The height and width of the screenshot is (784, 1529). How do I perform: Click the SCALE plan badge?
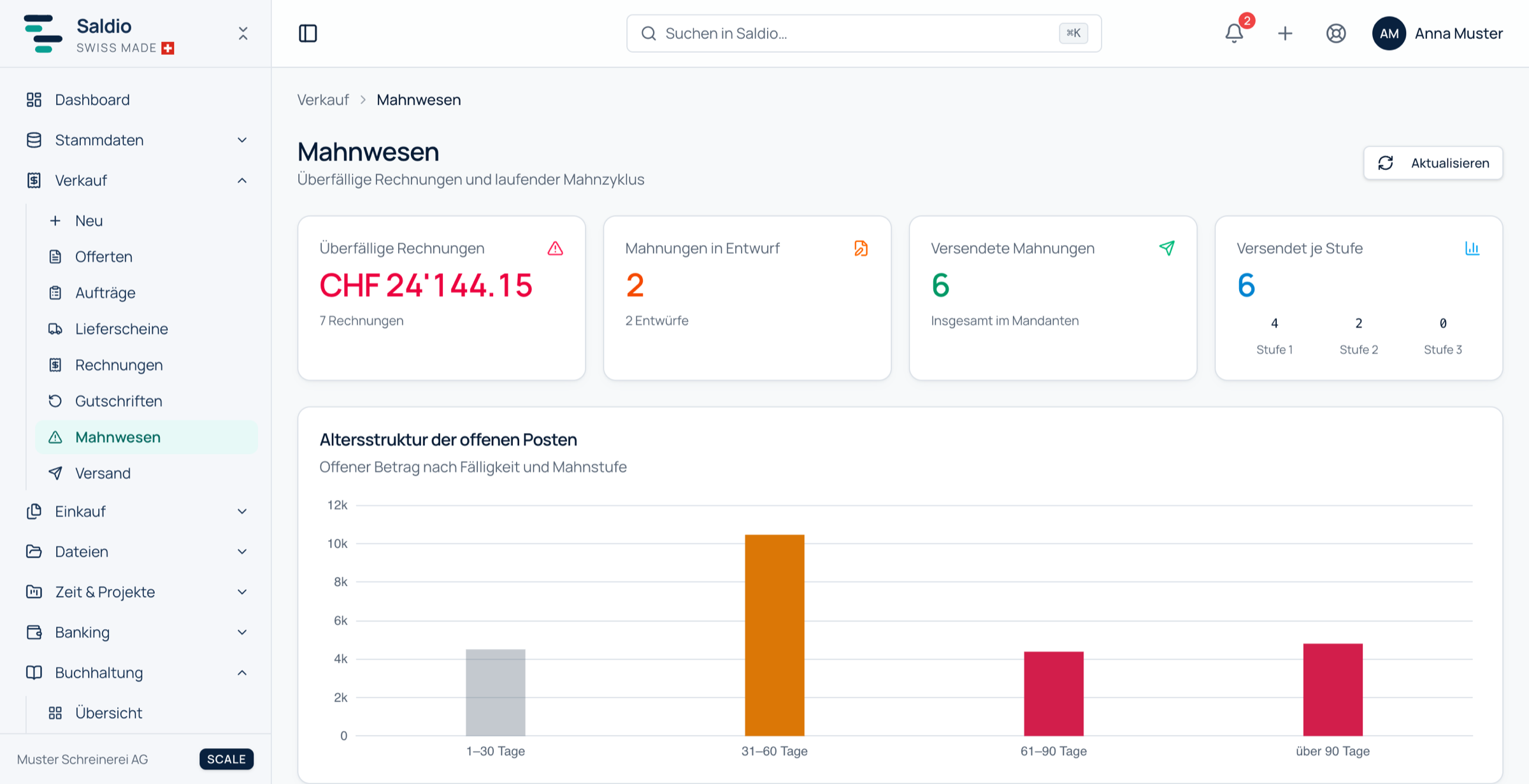tap(226, 759)
